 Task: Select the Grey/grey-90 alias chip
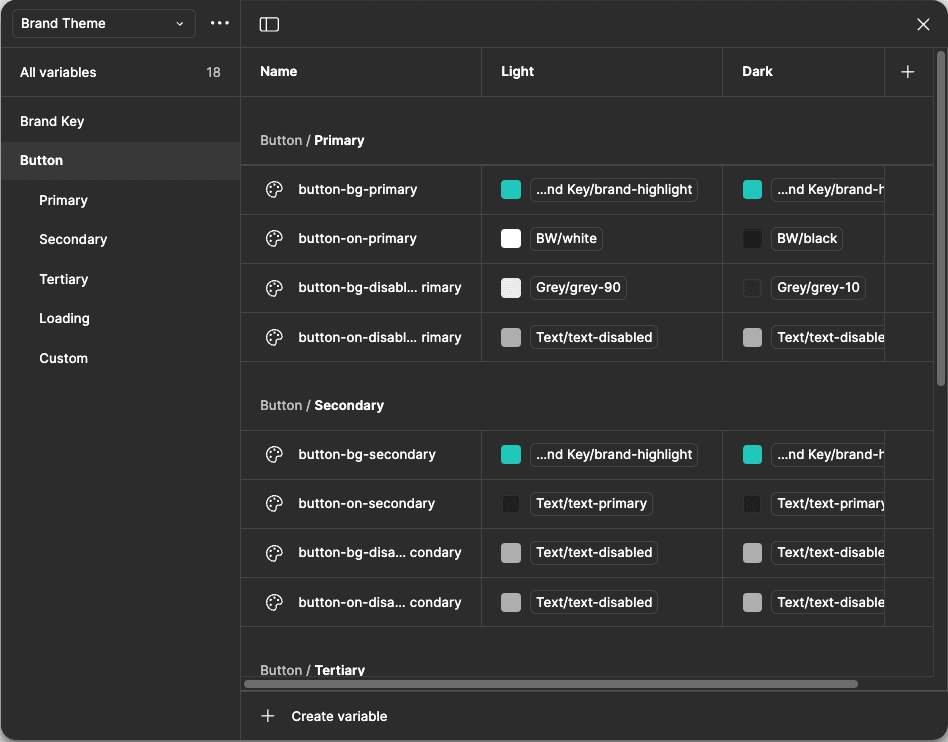pyautogui.click(x=578, y=287)
